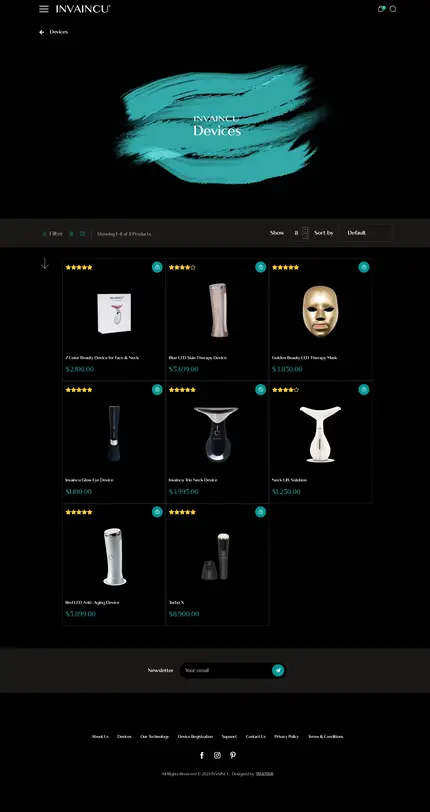Click the $8,900.00 price

[x=184, y=614]
